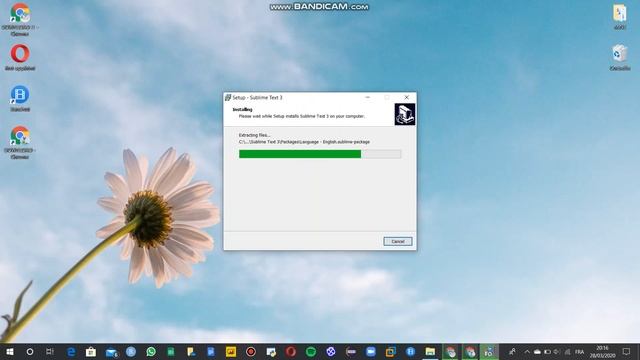Image resolution: width=640 pixels, height=360 pixels.
Task: Launch Microsoft Edge from the taskbar
Action: 71,351
